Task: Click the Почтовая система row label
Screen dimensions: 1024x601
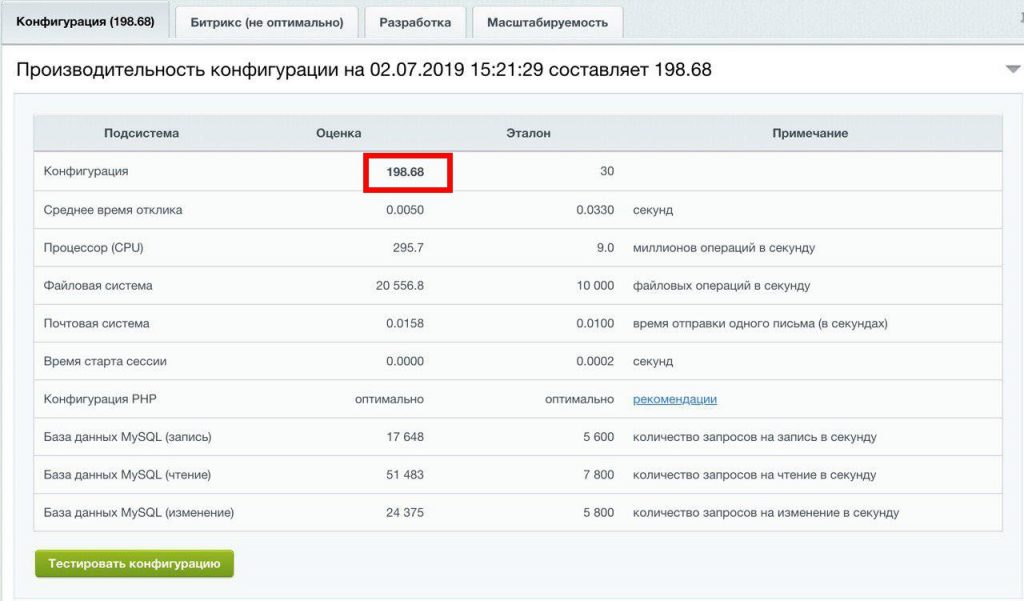Action: 96,323
